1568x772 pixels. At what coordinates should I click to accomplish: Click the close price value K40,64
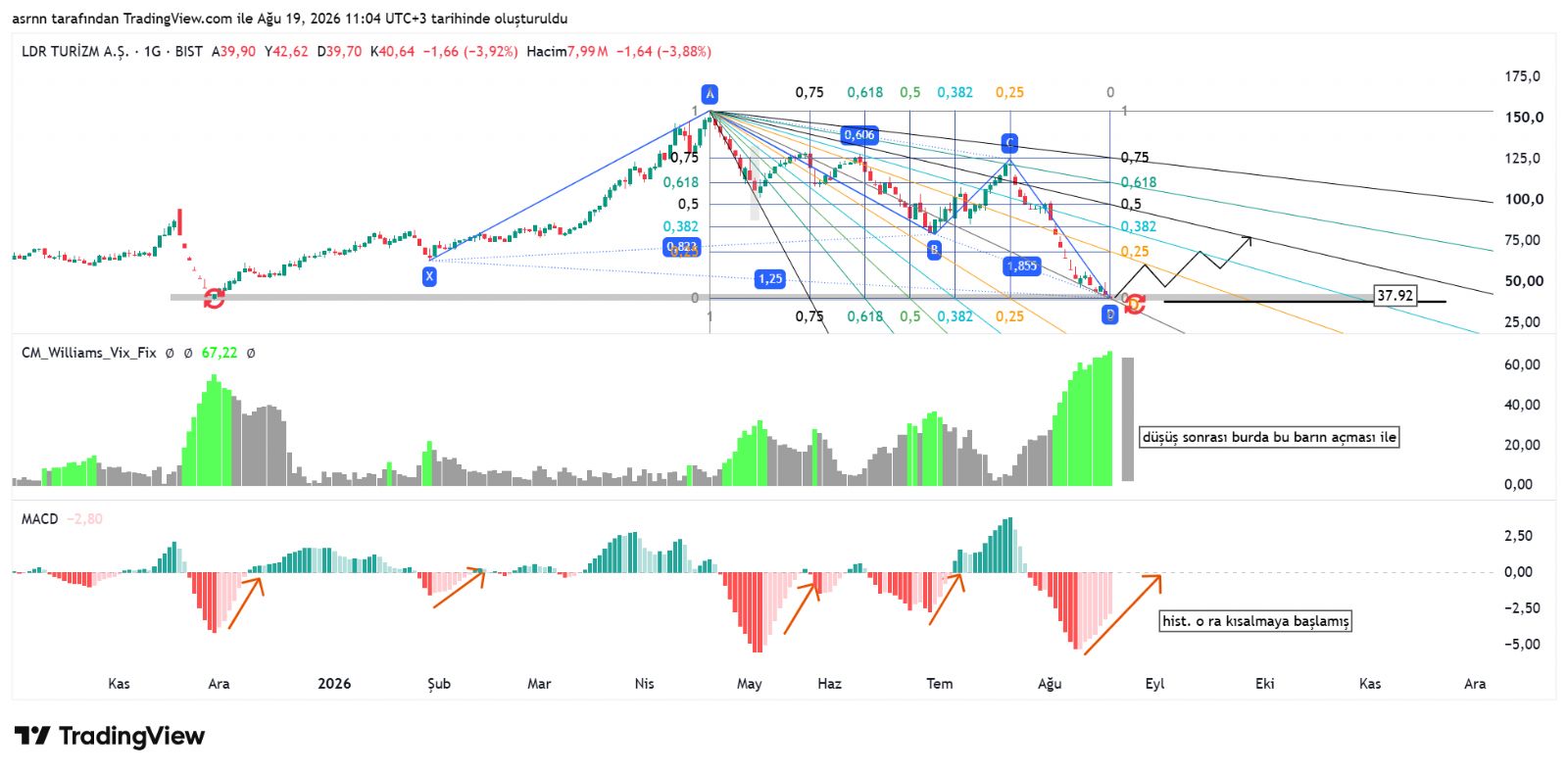pyautogui.click(x=392, y=51)
